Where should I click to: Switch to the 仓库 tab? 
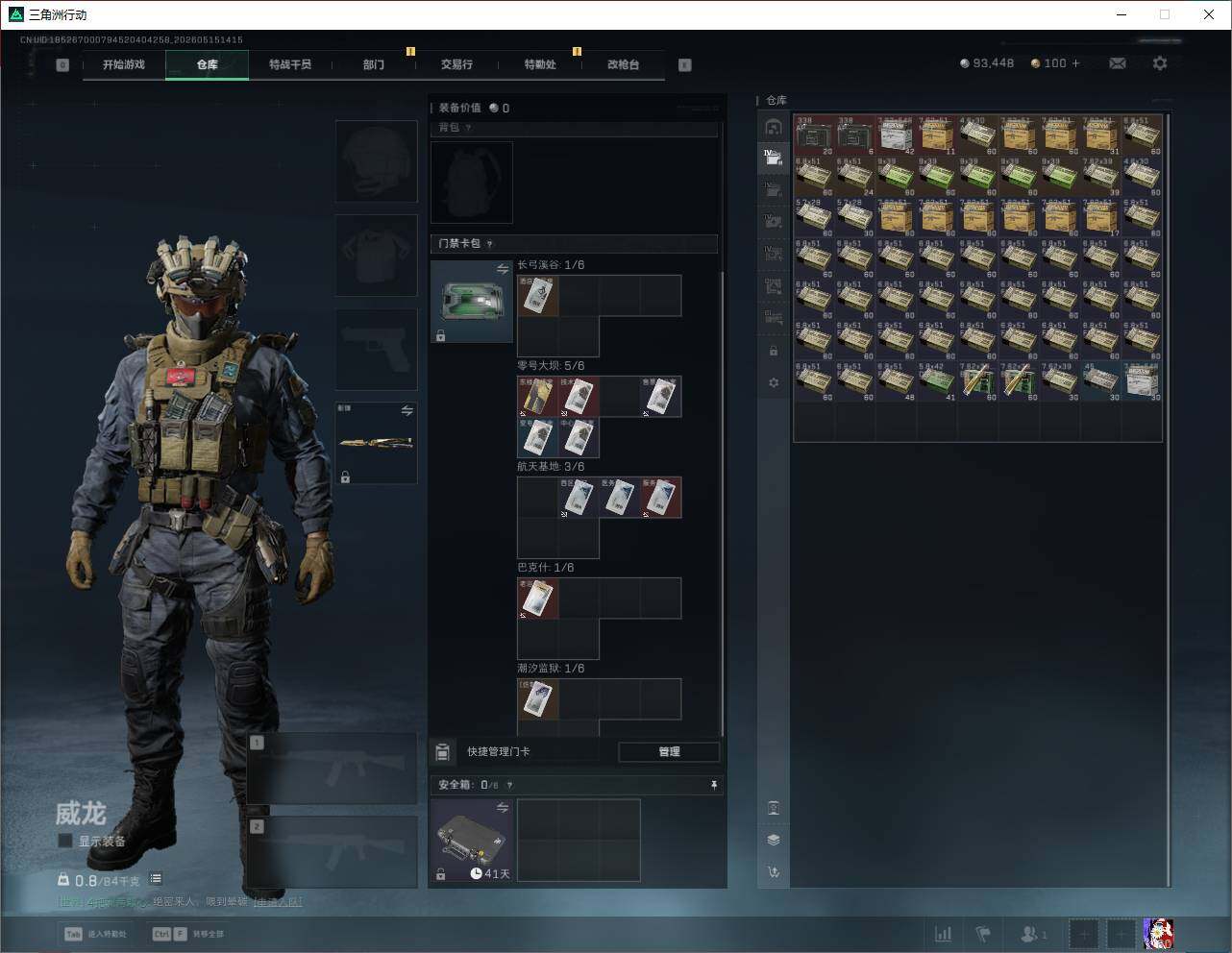click(208, 64)
